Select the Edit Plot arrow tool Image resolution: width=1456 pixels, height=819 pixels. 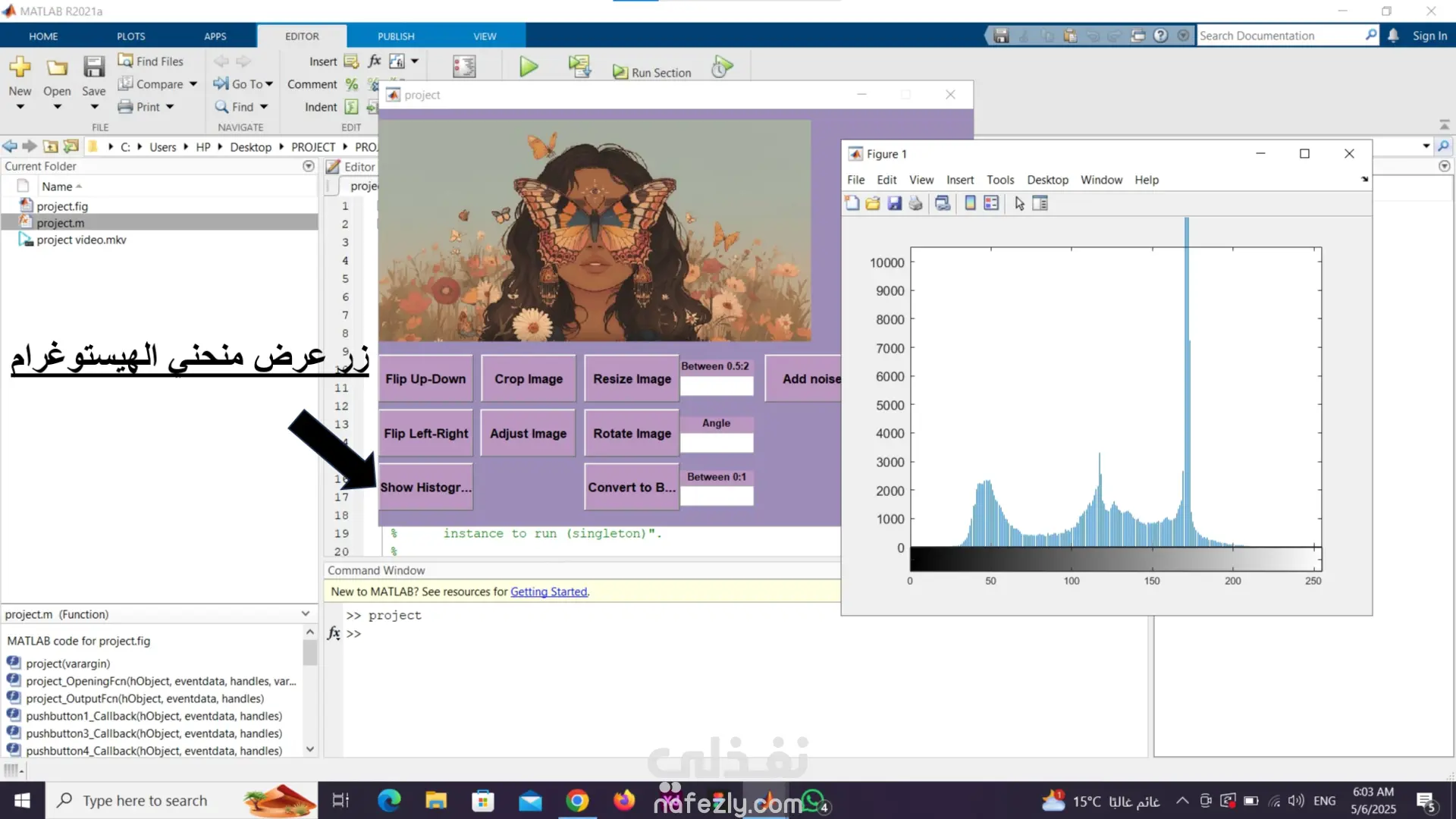[x=1019, y=203]
